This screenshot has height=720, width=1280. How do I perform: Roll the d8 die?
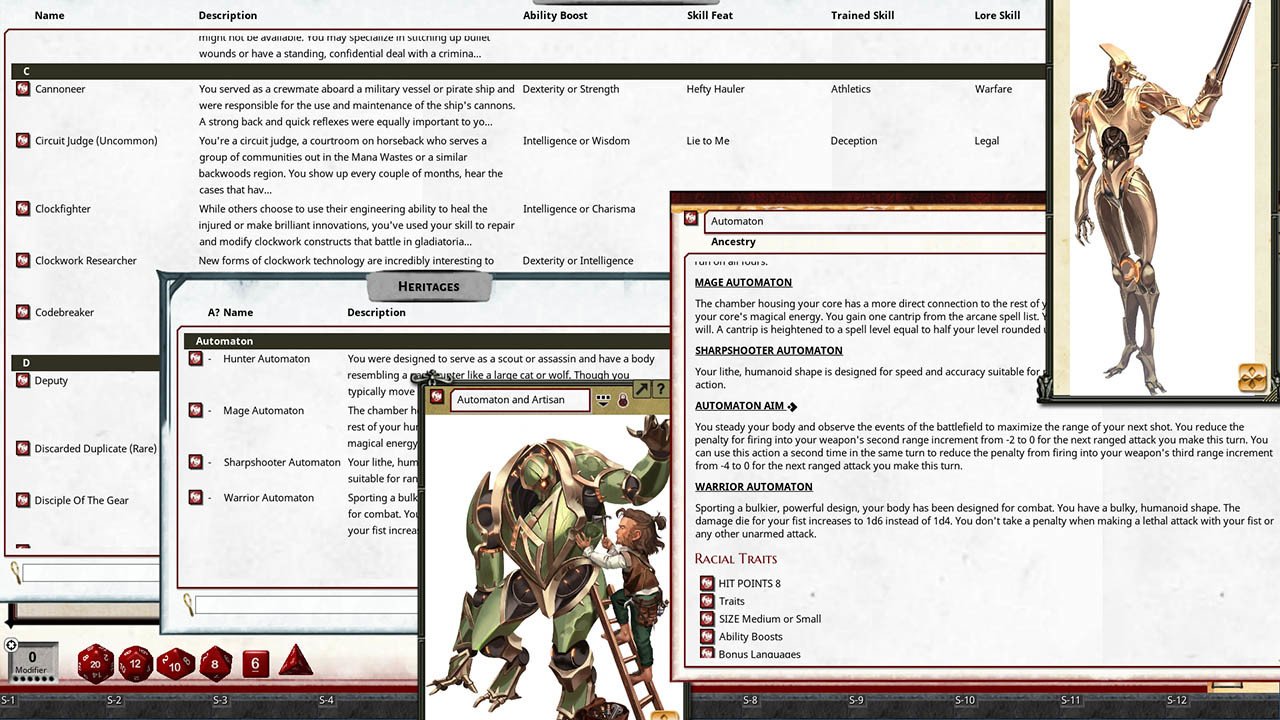coord(215,662)
